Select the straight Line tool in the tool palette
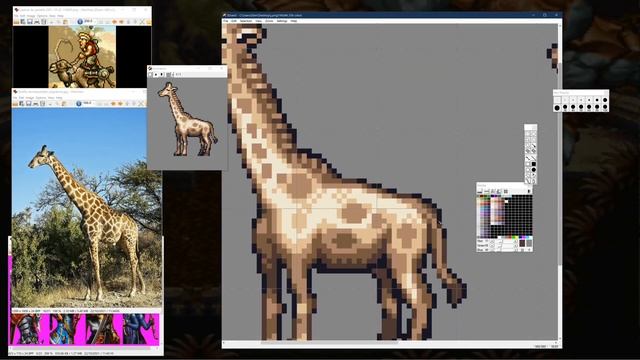640x360 pixels. tap(533, 158)
